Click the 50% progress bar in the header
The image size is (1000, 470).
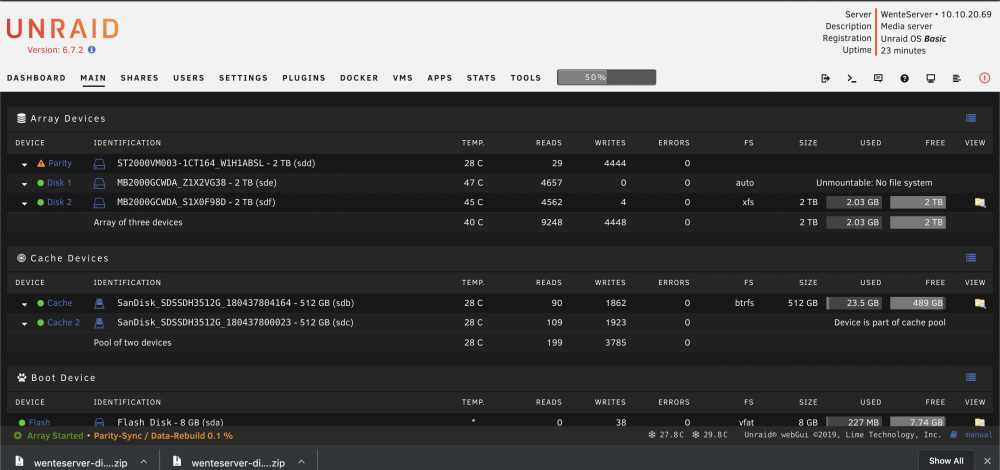coord(606,77)
